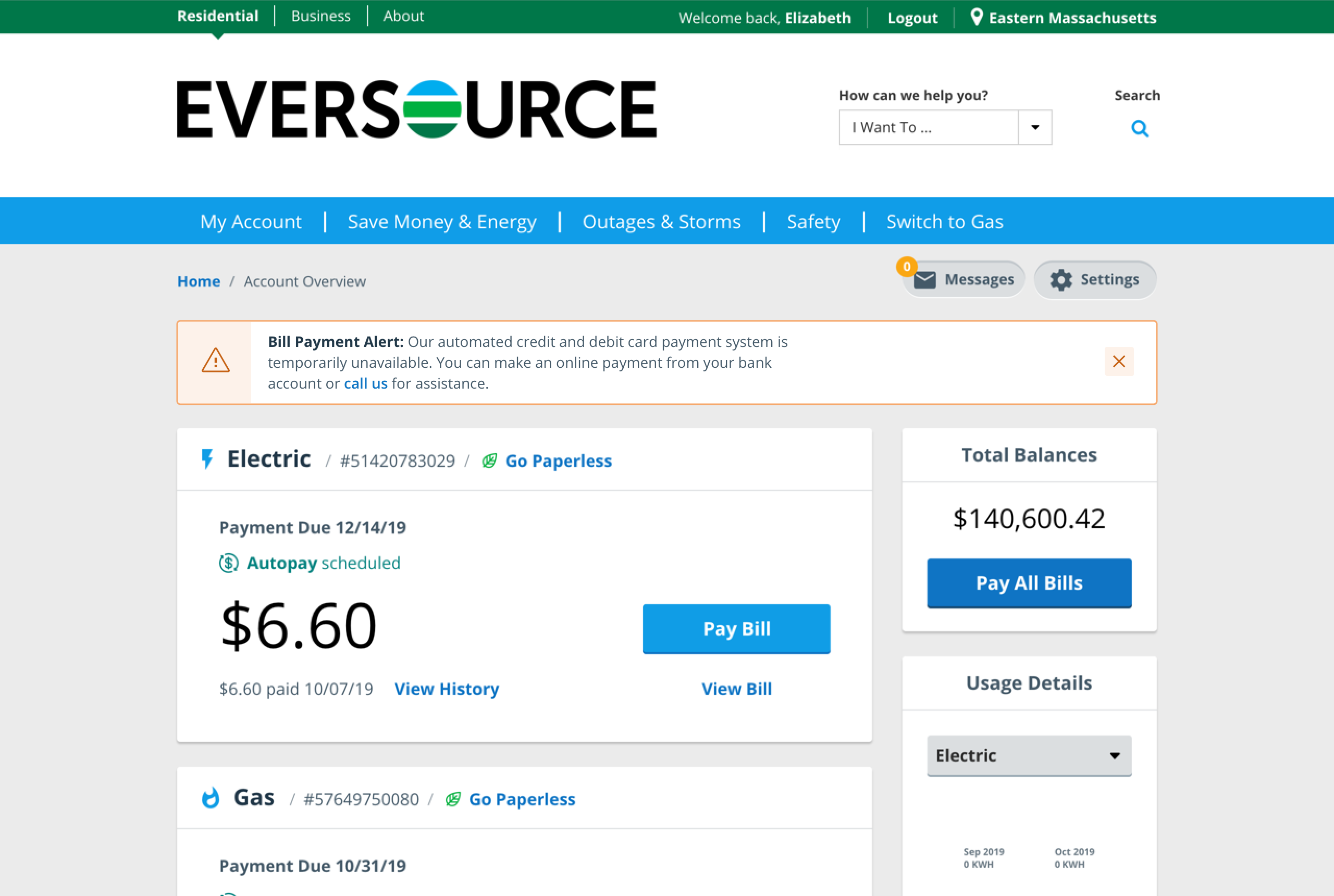1334x896 pixels.
Task: Open the View History link
Action: (x=447, y=689)
